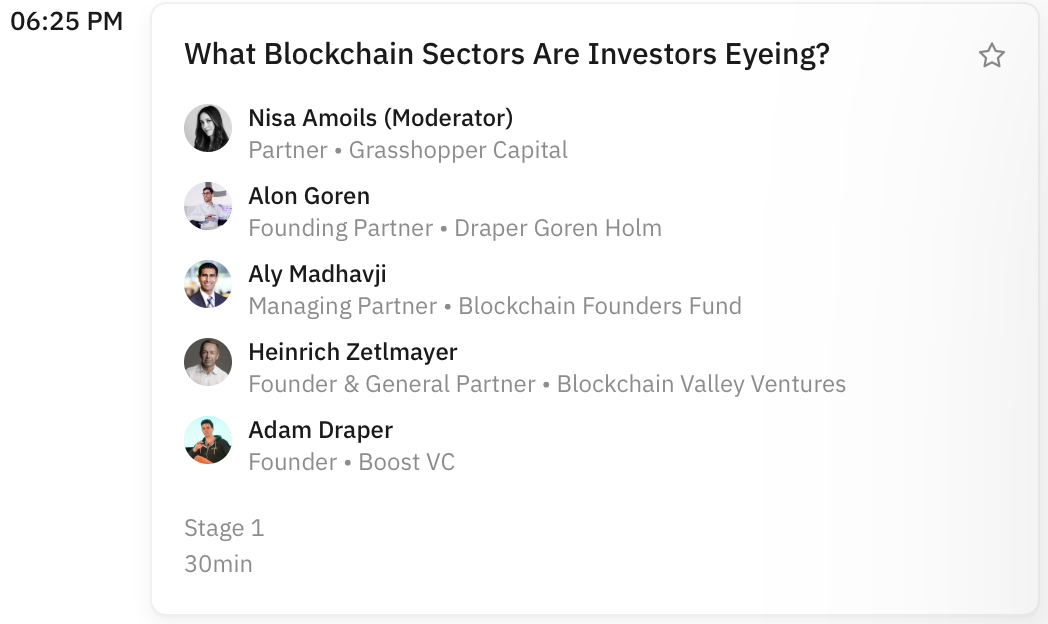1048x624 pixels.
Task: Click the 'Blockchain Valley Ventures' affiliation text
Action: [701, 384]
